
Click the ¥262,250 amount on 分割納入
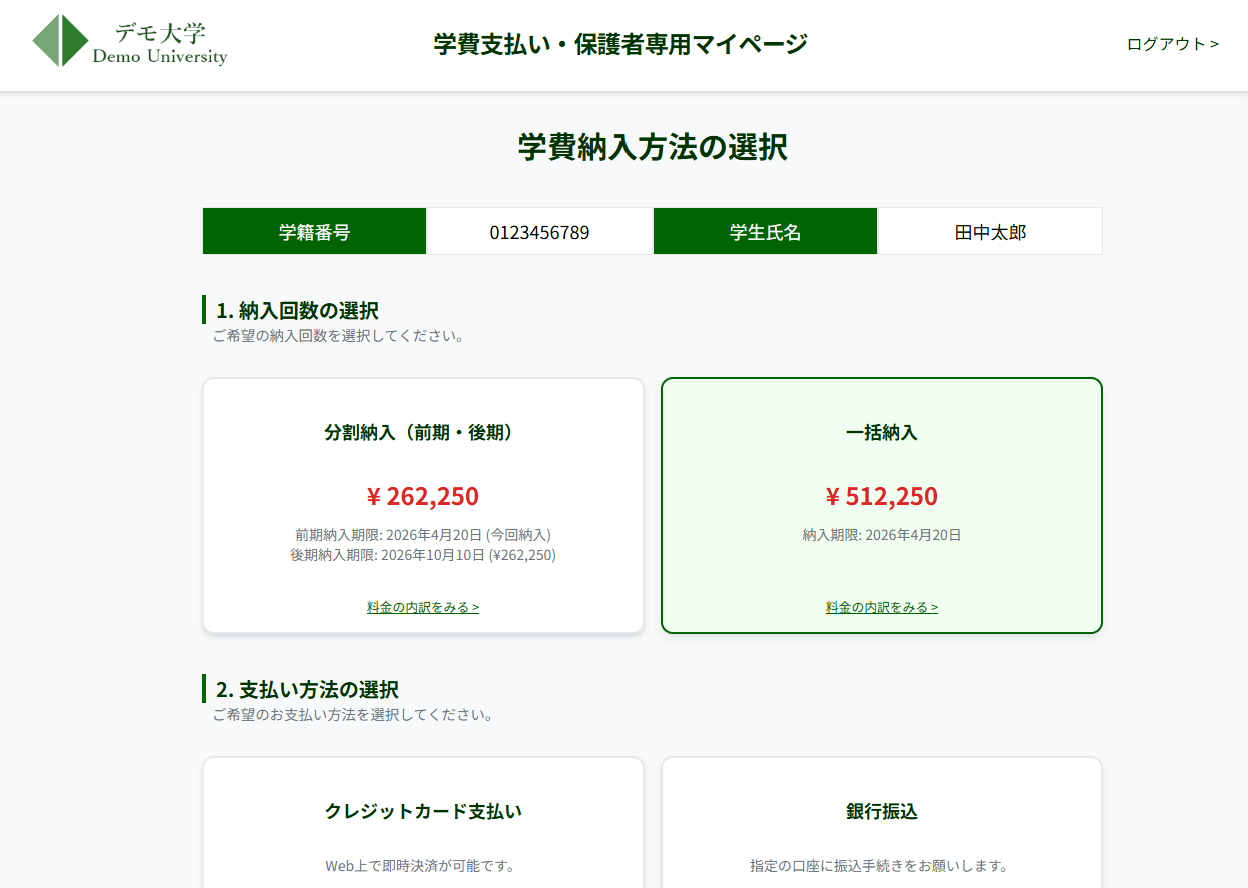coord(423,496)
